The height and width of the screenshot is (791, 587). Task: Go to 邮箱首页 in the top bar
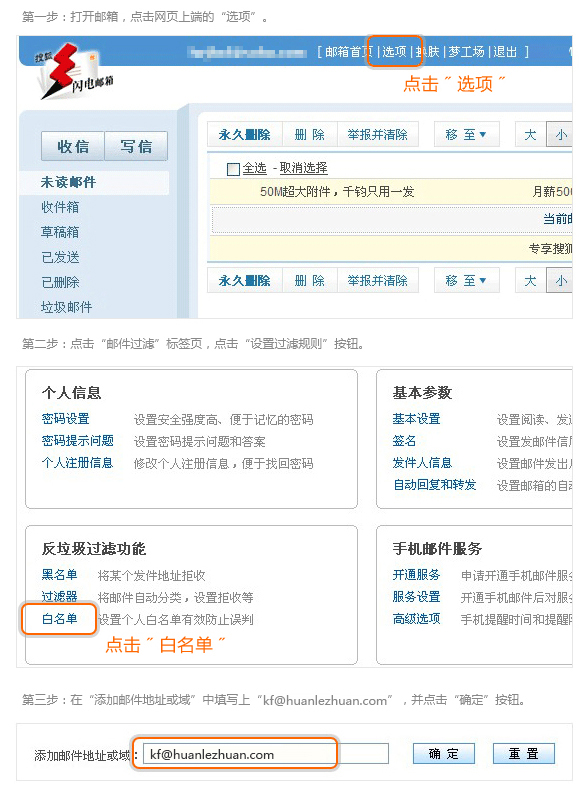pyautogui.click(x=349, y=51)
